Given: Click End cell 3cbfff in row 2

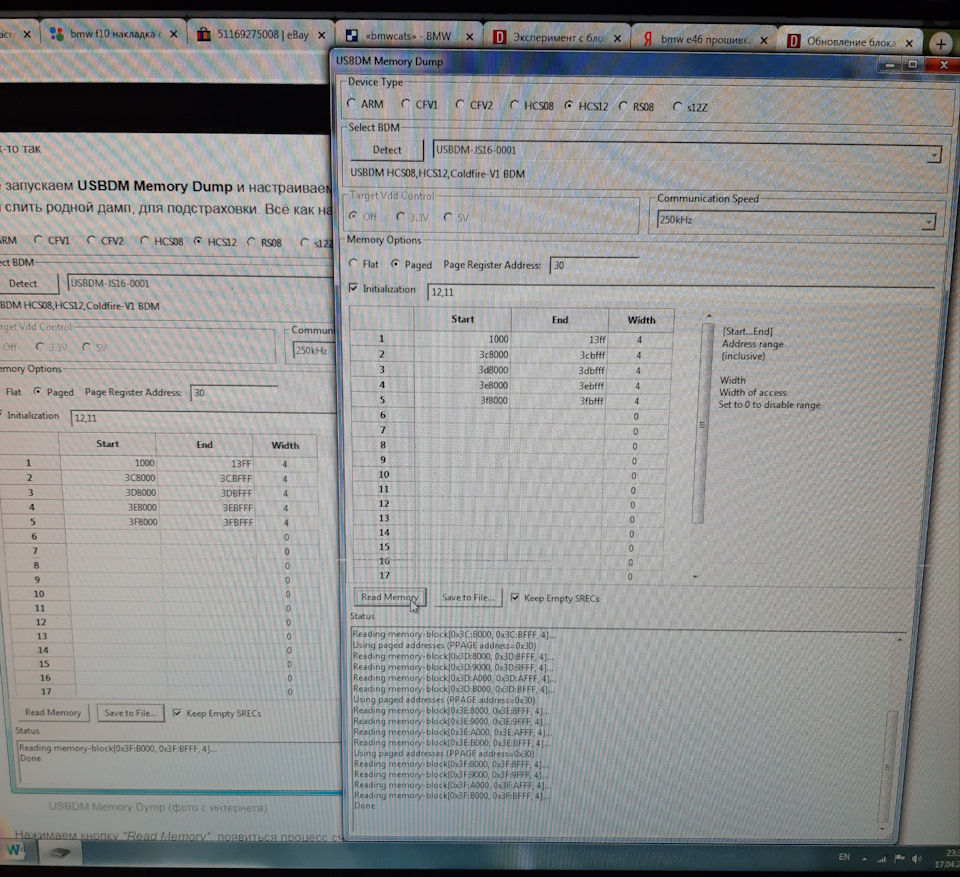Looking at the screenshot, I should point(560,355).
